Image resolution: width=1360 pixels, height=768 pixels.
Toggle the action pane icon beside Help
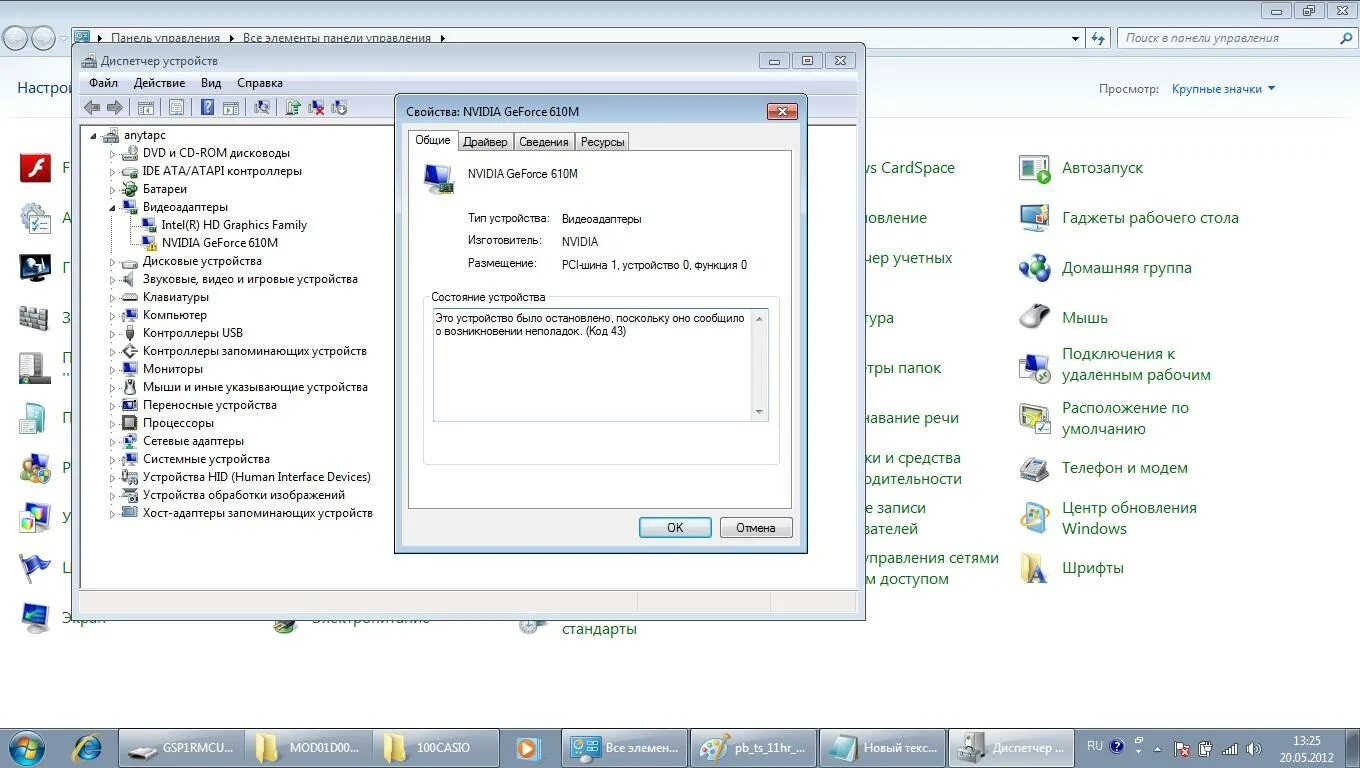231,107
